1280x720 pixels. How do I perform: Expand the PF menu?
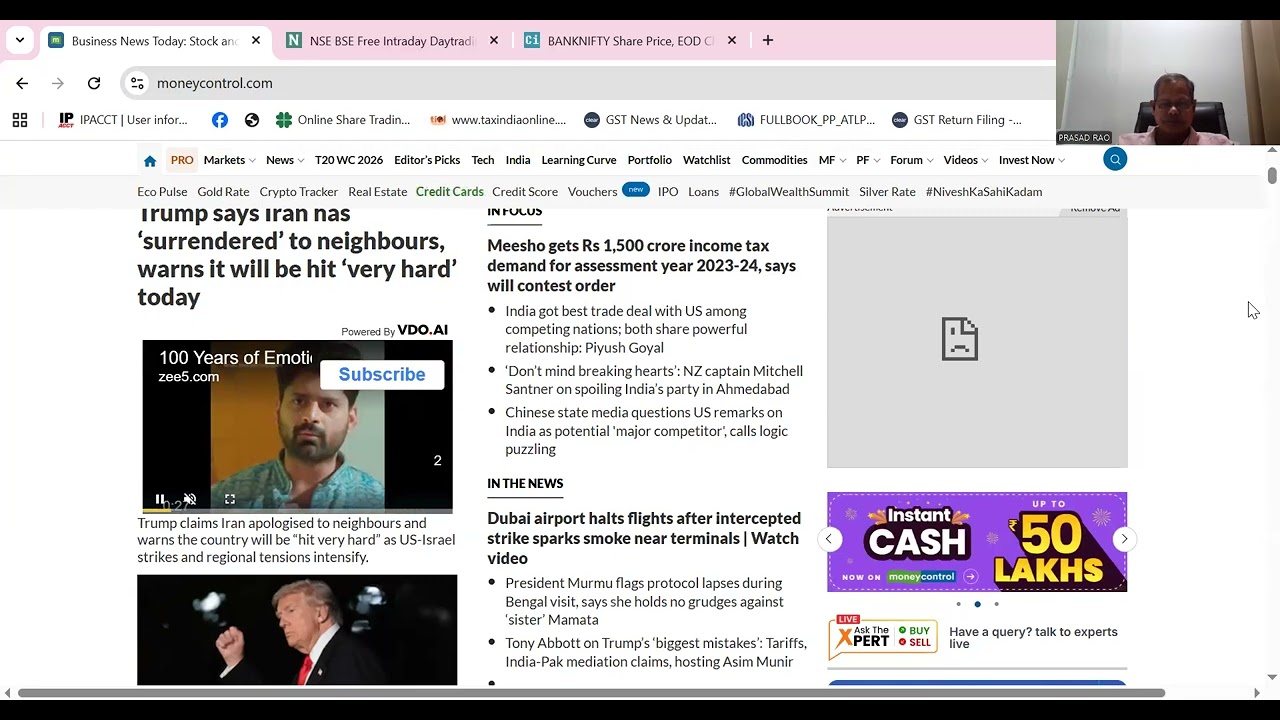[867, 160]
